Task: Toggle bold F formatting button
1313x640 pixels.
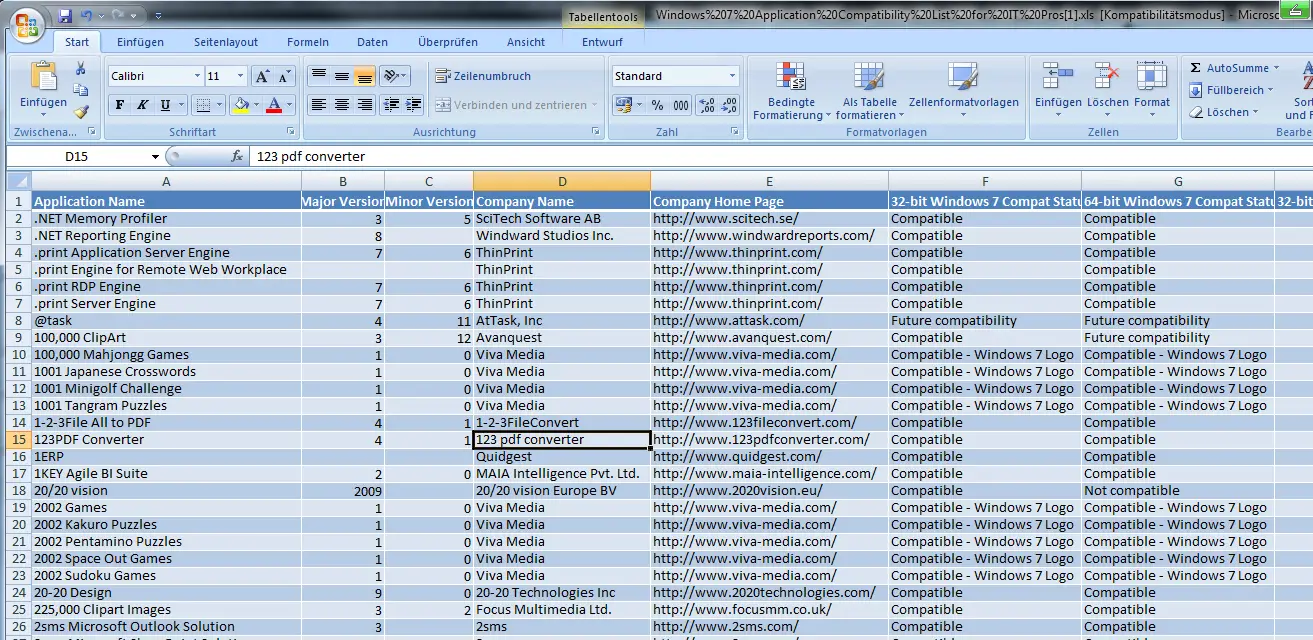Action: tap(120, 105)
